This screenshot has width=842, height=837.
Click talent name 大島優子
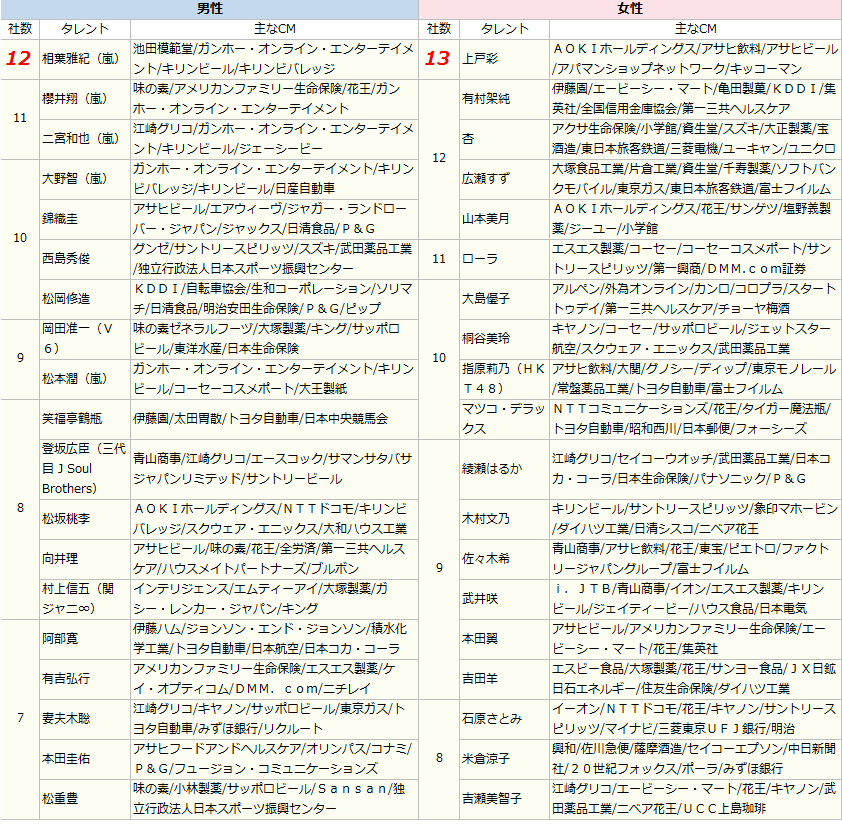coord(486,299)
